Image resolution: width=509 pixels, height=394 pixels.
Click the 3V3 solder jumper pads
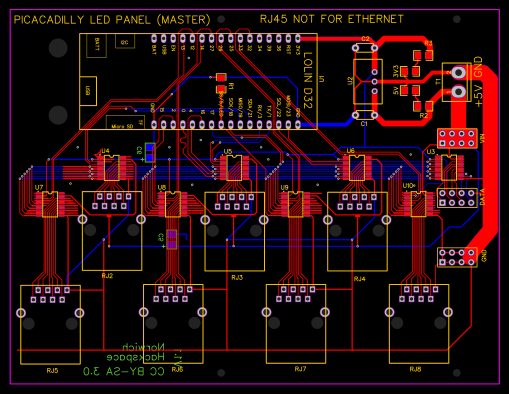tap(410, 71)
